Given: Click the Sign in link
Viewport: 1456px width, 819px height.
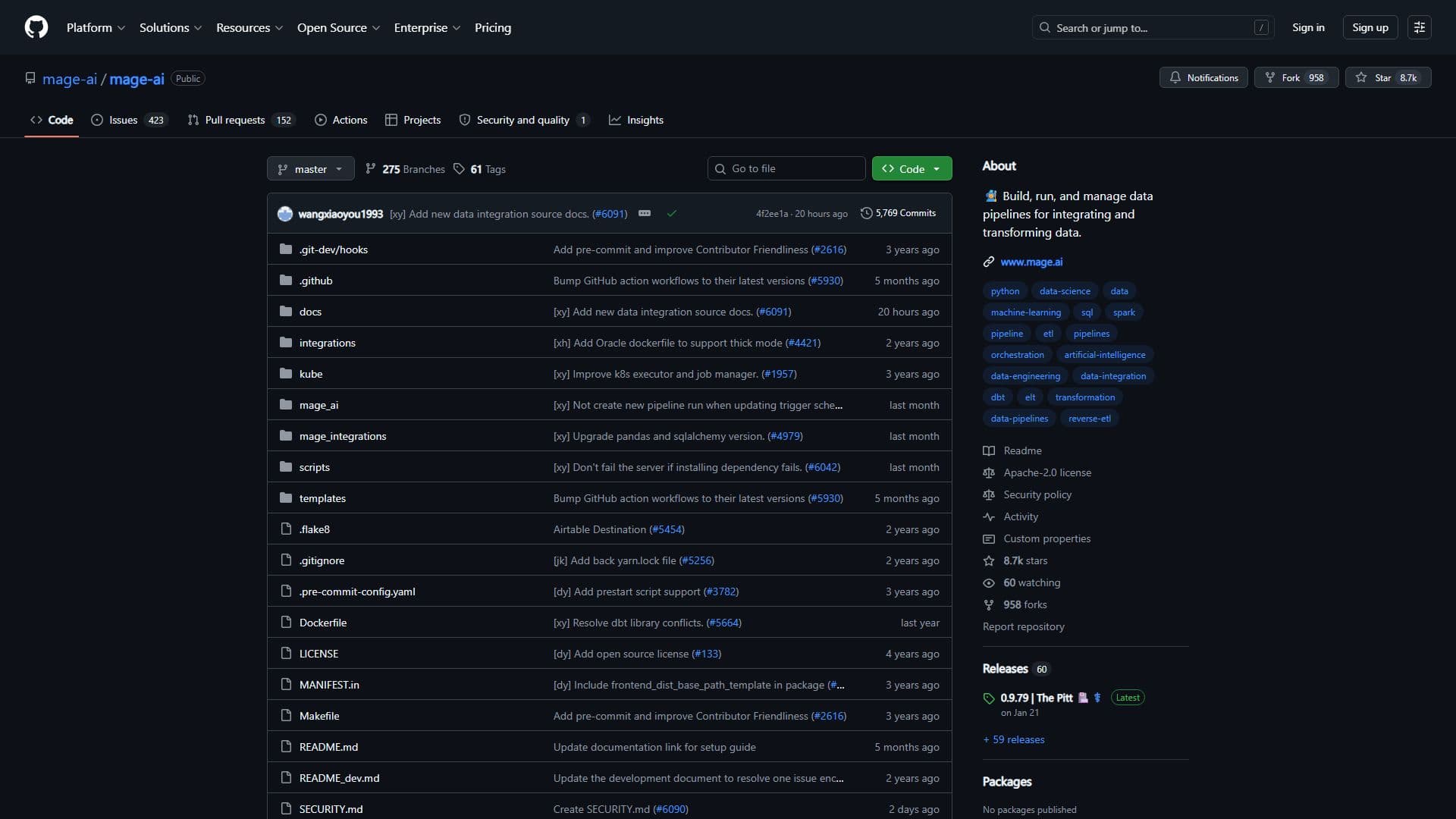Looking at the screenshot, I should point(1308,27).
